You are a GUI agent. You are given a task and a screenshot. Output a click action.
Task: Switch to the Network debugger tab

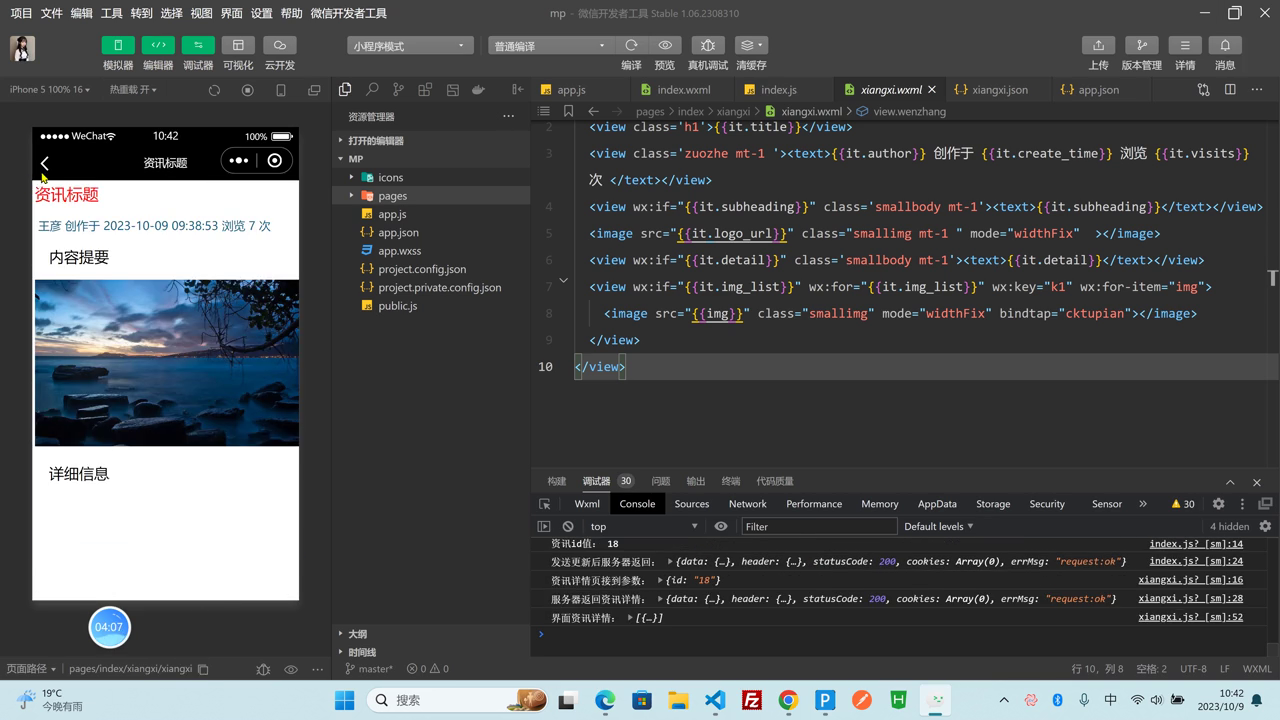[747, 504]
